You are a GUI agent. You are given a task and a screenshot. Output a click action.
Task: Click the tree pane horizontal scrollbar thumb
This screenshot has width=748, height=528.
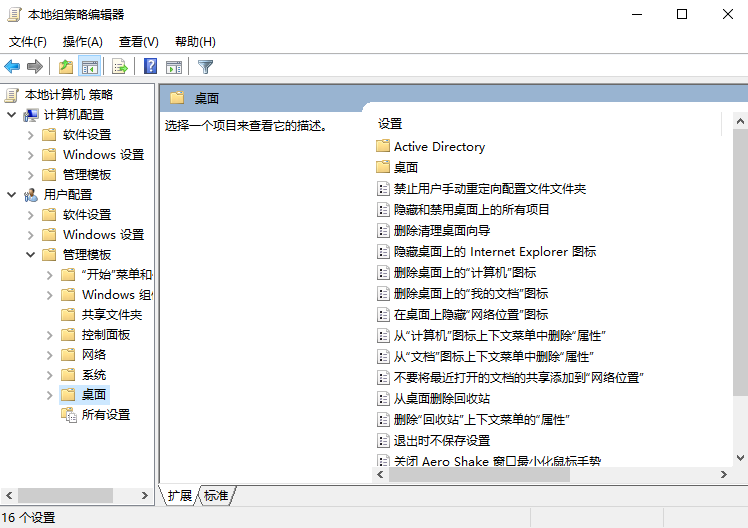point(65,496)
